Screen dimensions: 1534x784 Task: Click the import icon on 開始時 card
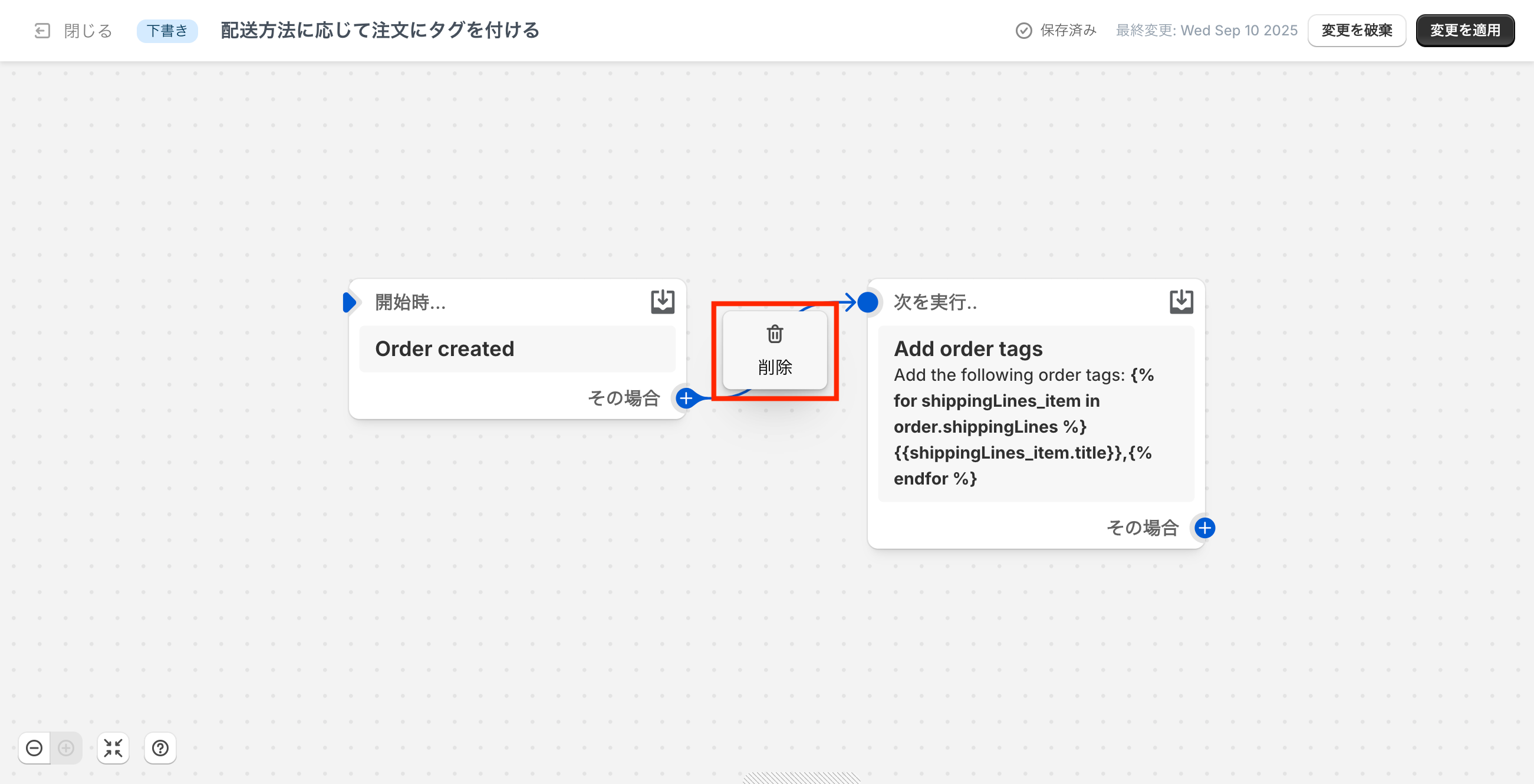click(662, 302)
